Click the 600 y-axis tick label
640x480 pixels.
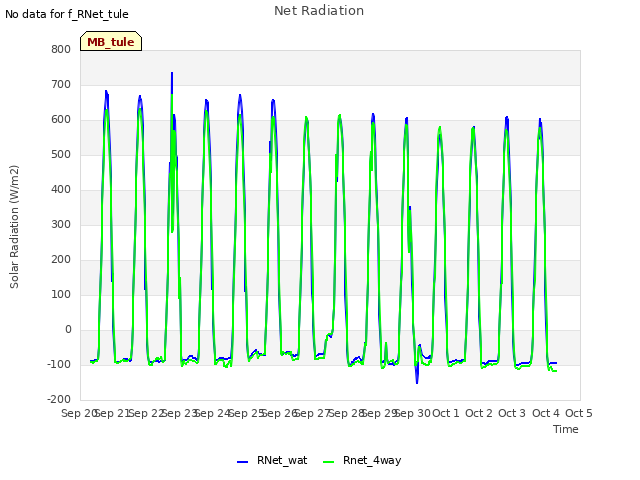61,120
